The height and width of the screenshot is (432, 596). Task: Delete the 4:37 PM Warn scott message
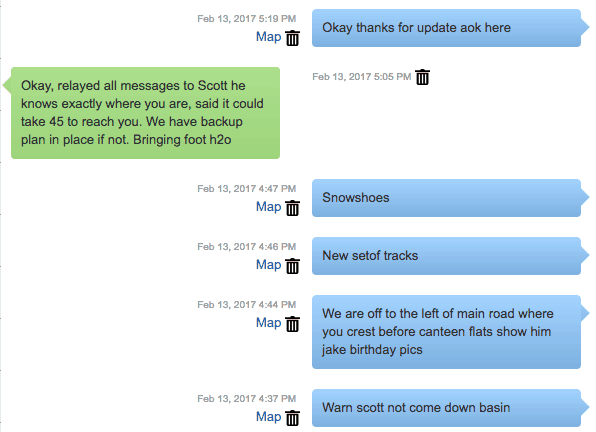click(292, 418)
